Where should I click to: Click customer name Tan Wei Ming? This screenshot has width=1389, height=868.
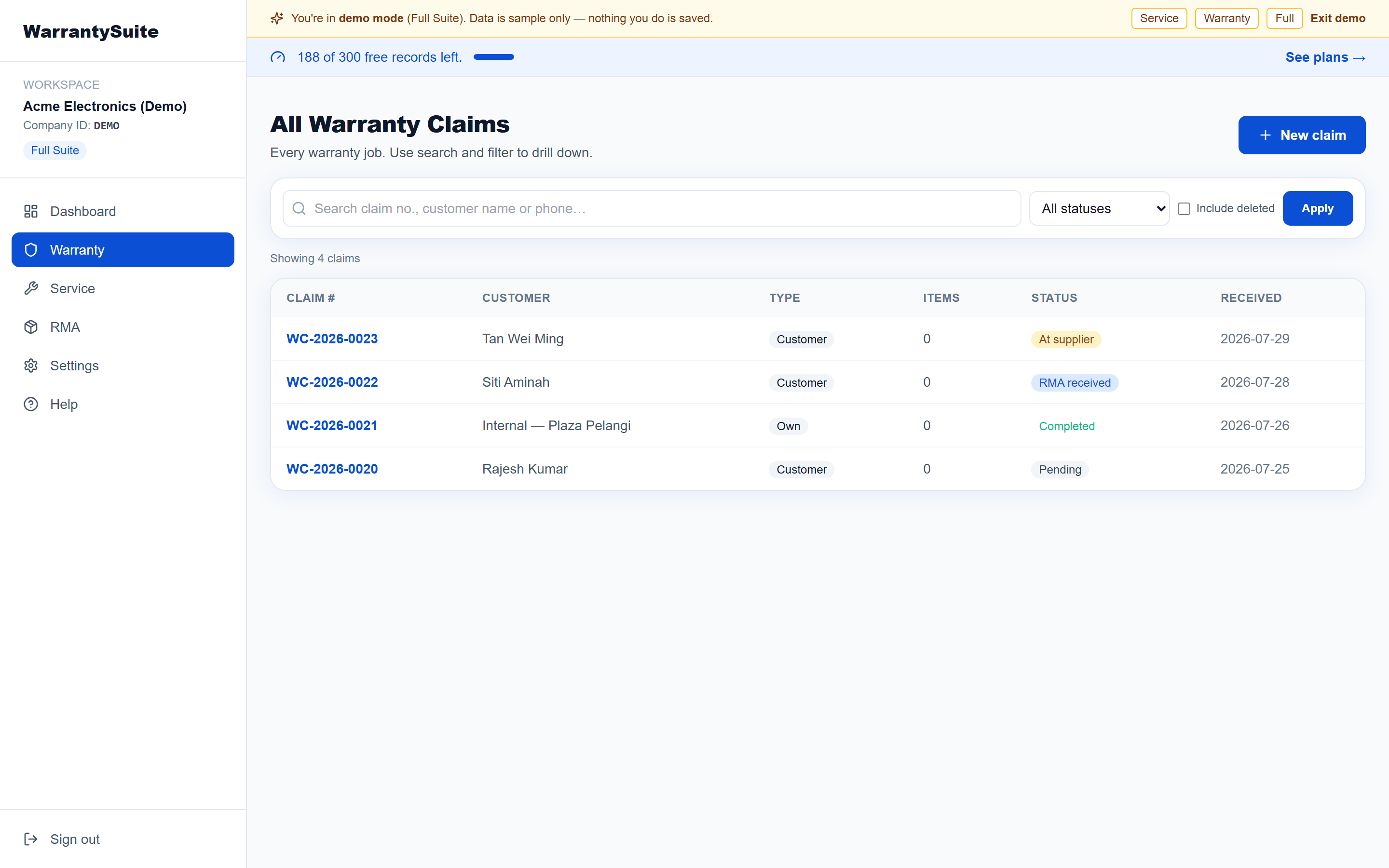(x=522, y=339)
